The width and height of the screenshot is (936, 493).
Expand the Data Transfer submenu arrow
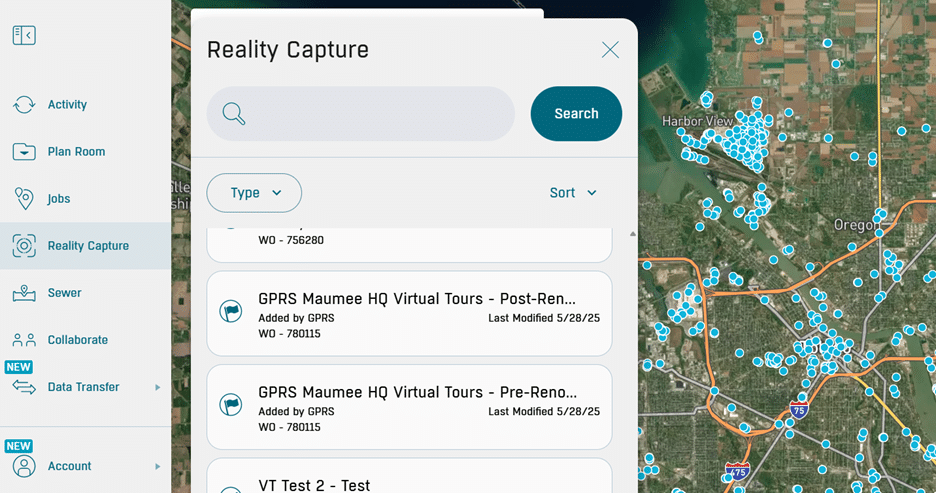(x=158, y=387)
